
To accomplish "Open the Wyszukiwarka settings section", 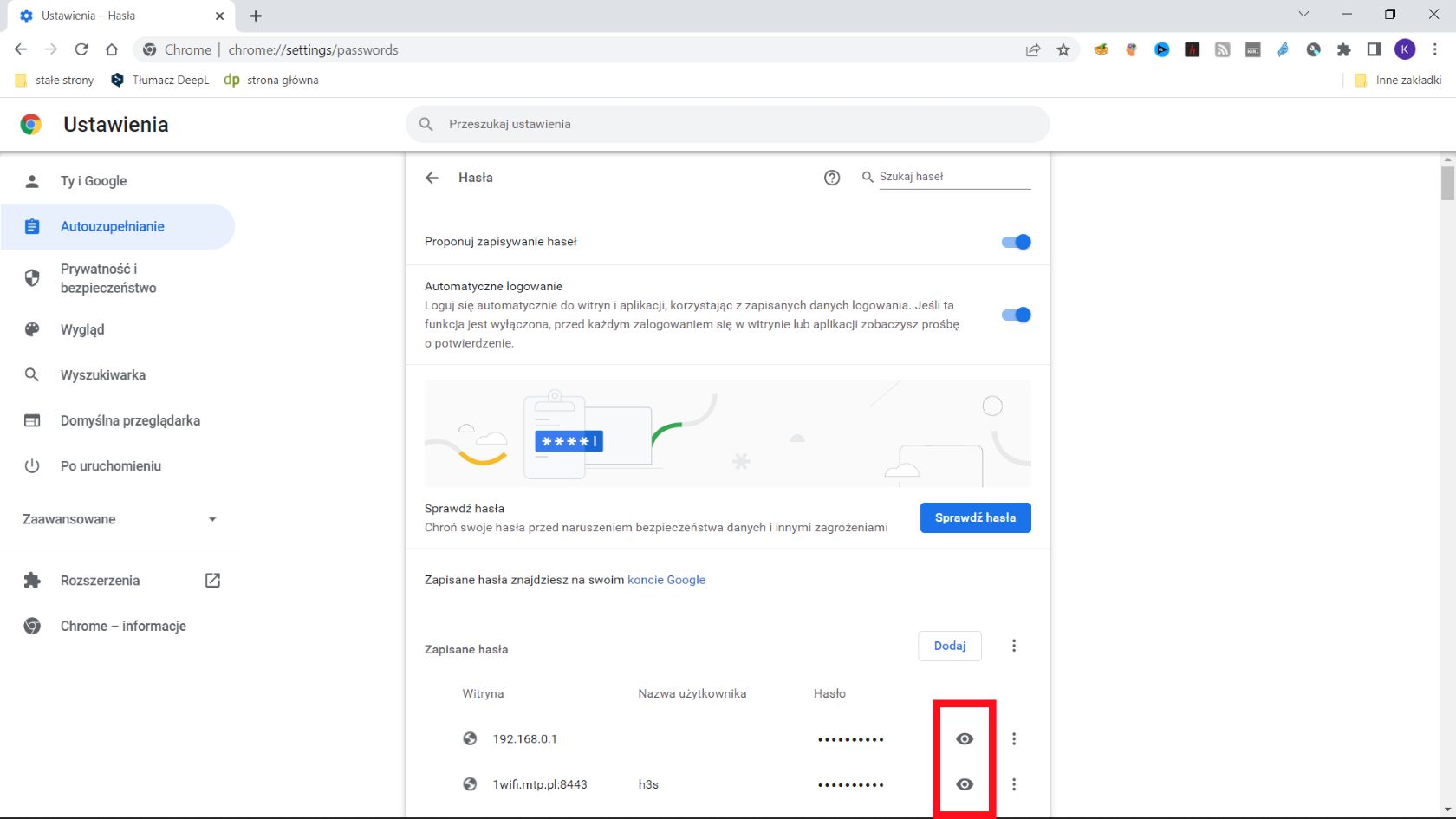I will tap(101, 374).
